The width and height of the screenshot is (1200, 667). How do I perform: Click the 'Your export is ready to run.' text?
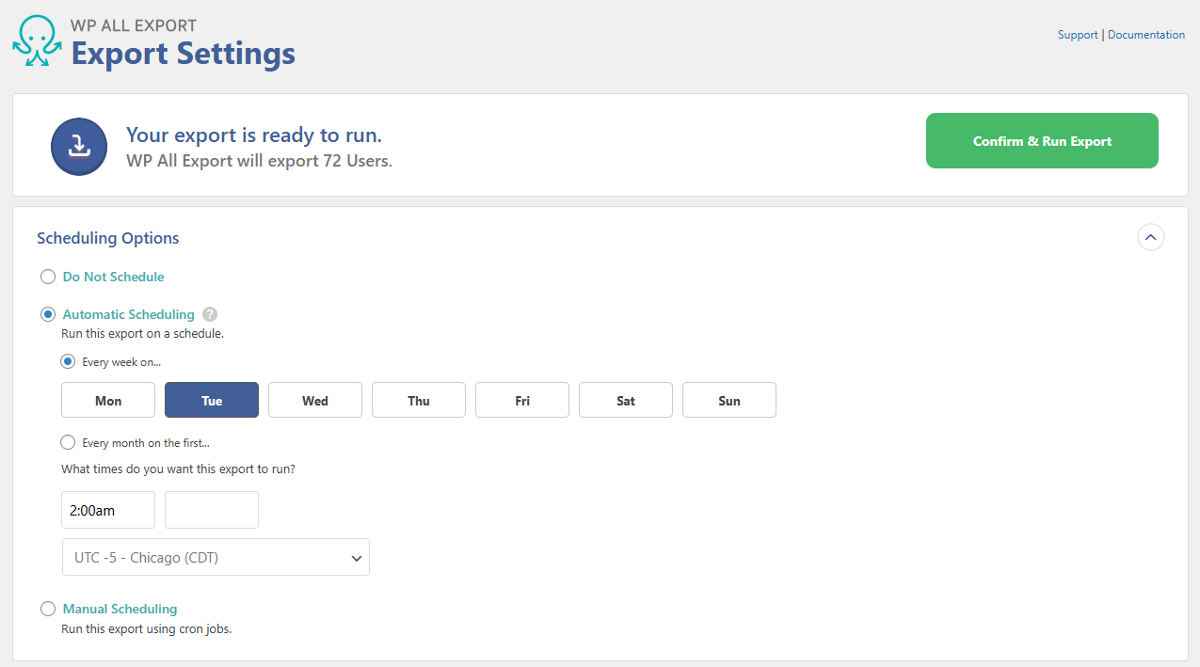(x=254, y=135)
